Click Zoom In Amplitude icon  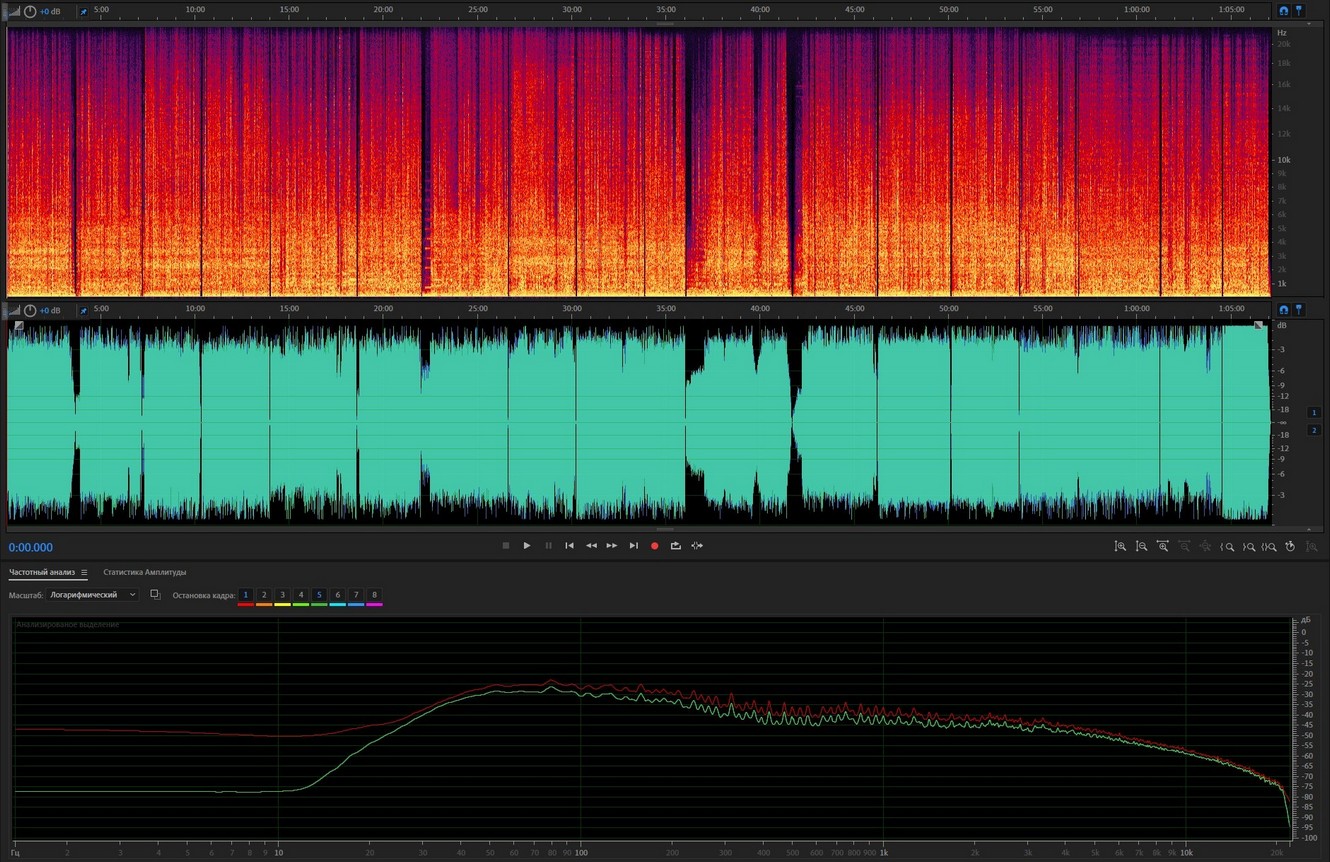1120,547
